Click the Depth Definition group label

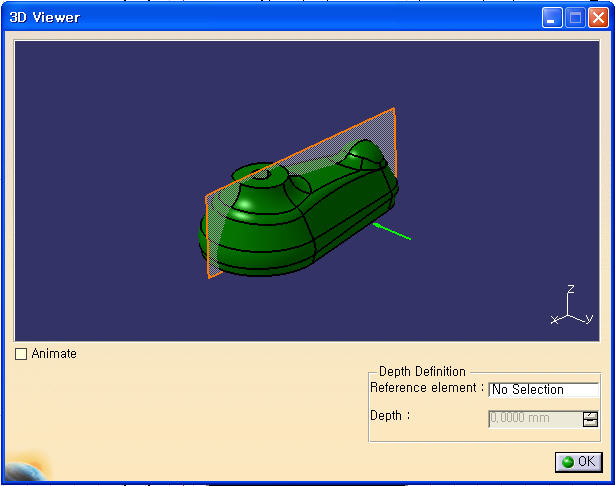pyautogui.click(x=421, y=372)
